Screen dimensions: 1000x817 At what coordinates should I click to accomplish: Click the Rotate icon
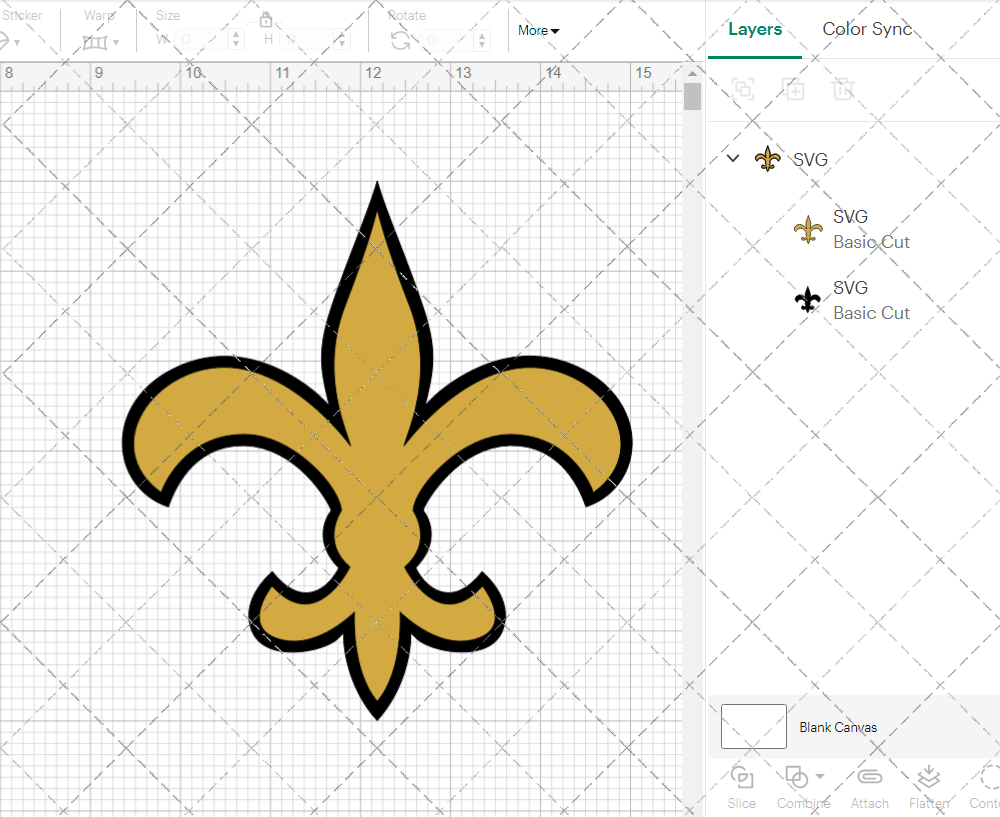coord(400,41)
